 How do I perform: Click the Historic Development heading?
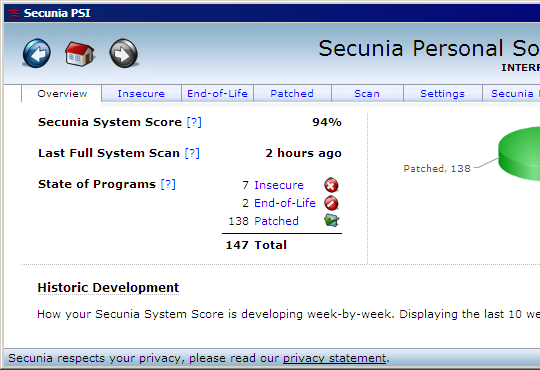(x=108, y=288)
